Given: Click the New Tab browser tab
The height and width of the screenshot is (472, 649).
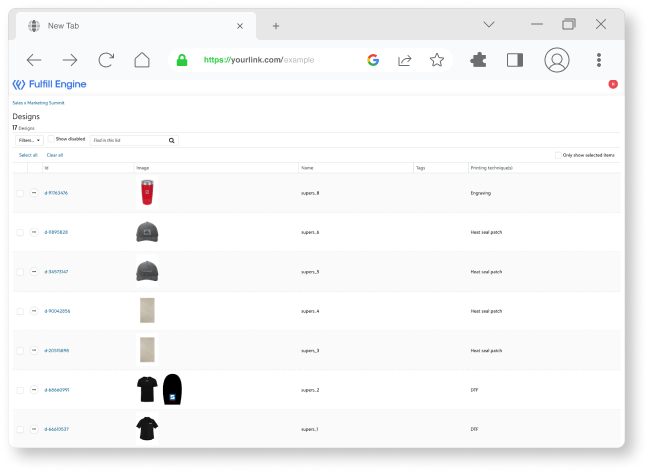Looking at the screenshot, I should [135, 26].
